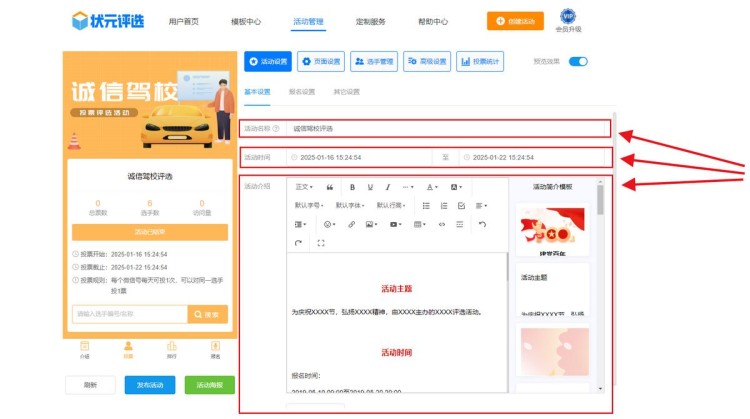Switch to the 报名设置 tab
This screenshot has height=419, width=750.
pyautogui.click(x=302, y=92)
